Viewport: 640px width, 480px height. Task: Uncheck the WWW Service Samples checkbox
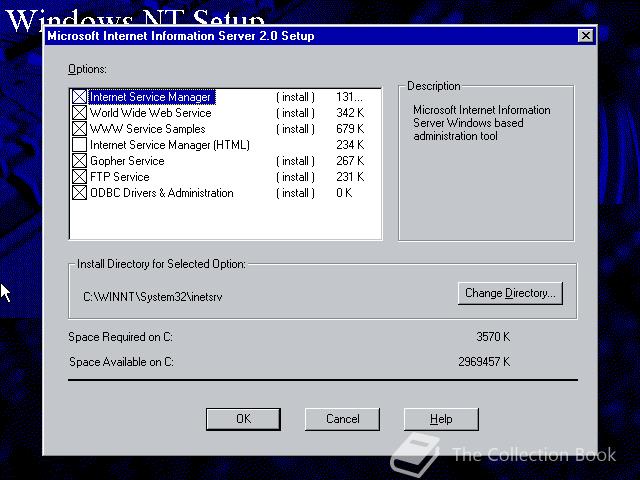tap(79, 129)
